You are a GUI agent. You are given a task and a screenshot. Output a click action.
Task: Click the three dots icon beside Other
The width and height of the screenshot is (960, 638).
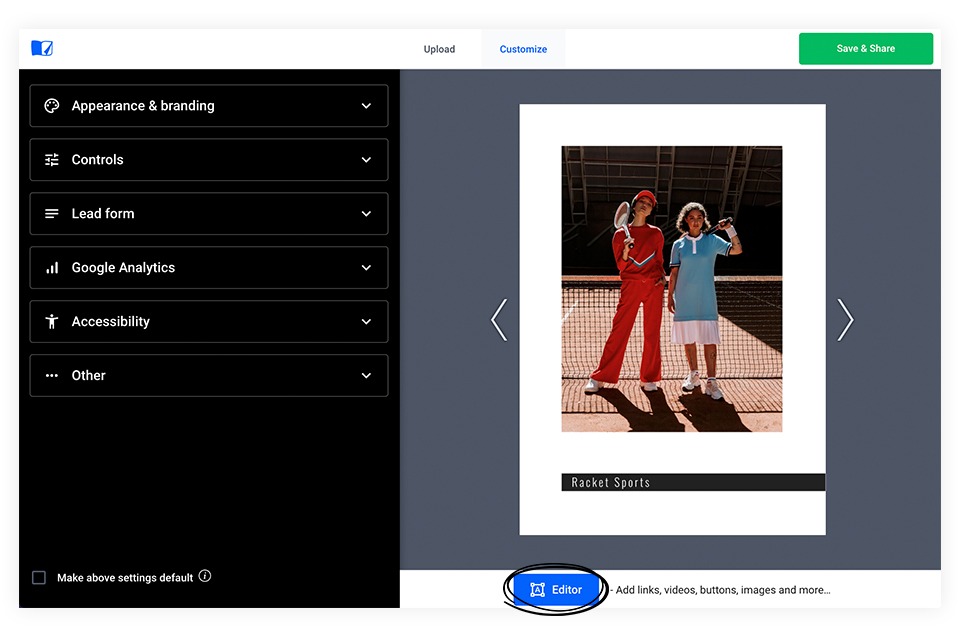(52, 375)
